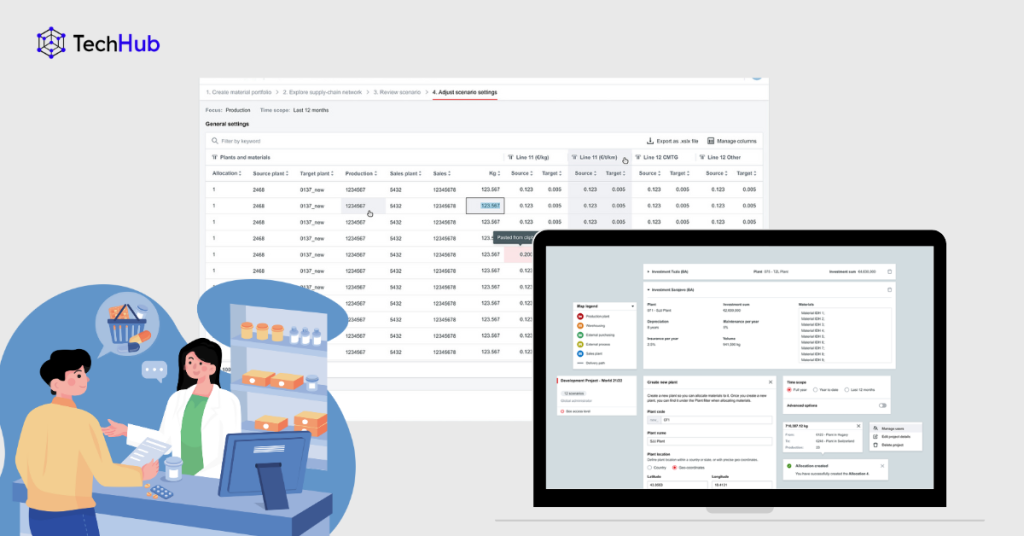Image resolution: width=1024 pixels, height=536 pixels.
Task: Collapse the Investment Sarajevo (BA) section
Action: (x=648, y=289)
